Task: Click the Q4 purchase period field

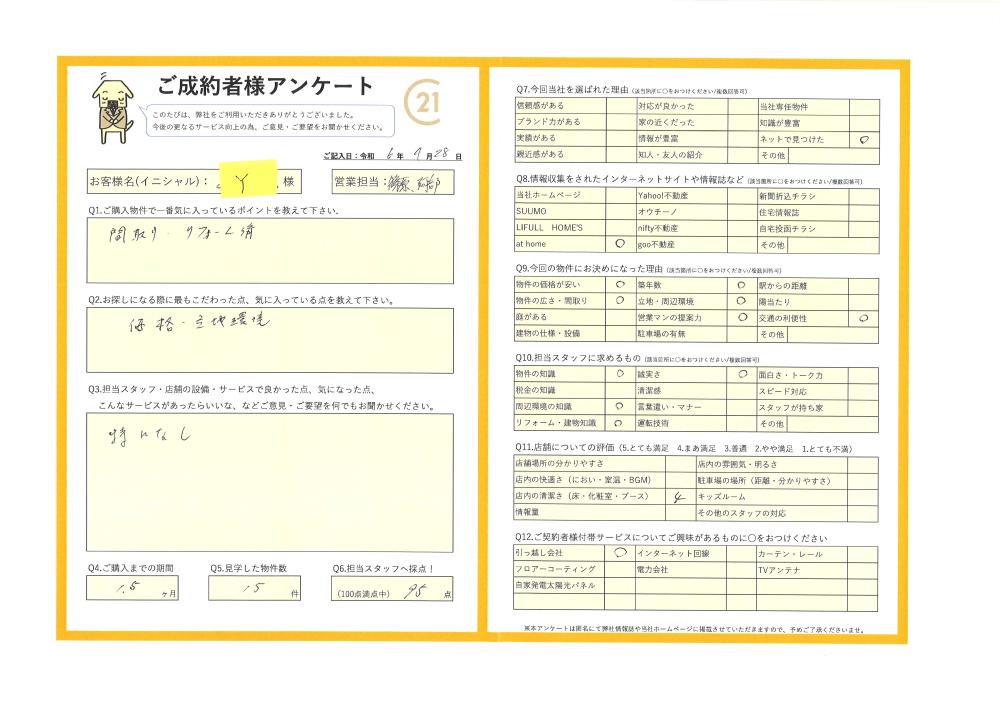Action: click(135, 588)
